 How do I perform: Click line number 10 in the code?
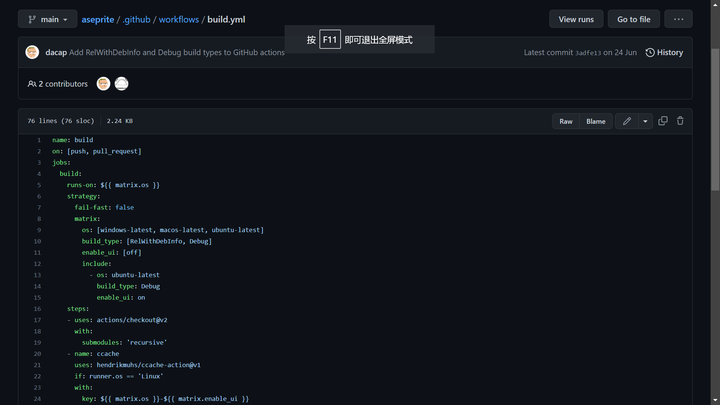(37, 240)
